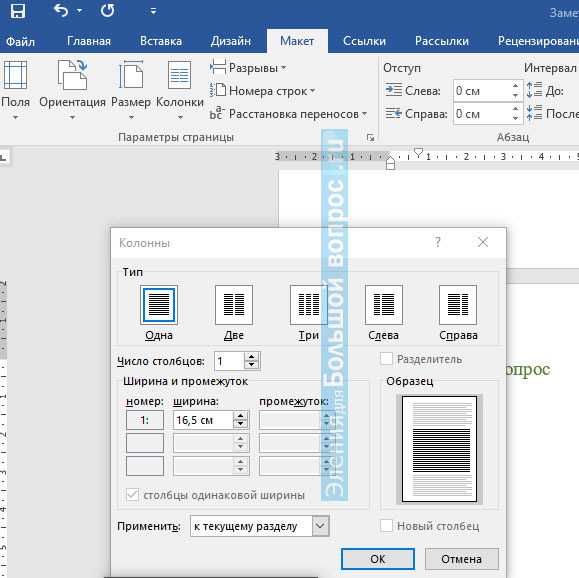Open the Undo history dropdown arrow

click(x=79, y=11)
